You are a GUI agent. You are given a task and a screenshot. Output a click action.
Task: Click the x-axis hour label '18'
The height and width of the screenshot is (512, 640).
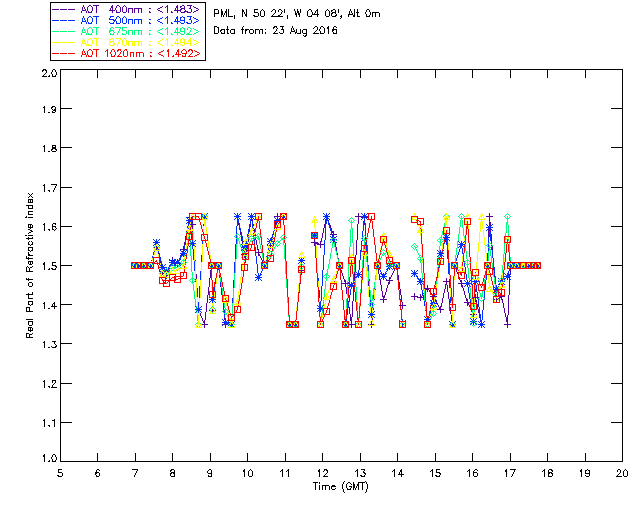[x=547, y=473]
